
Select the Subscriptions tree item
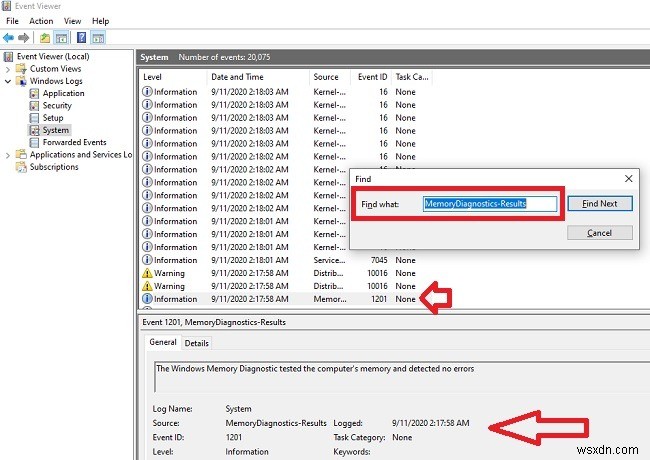[x=54, y=167]
